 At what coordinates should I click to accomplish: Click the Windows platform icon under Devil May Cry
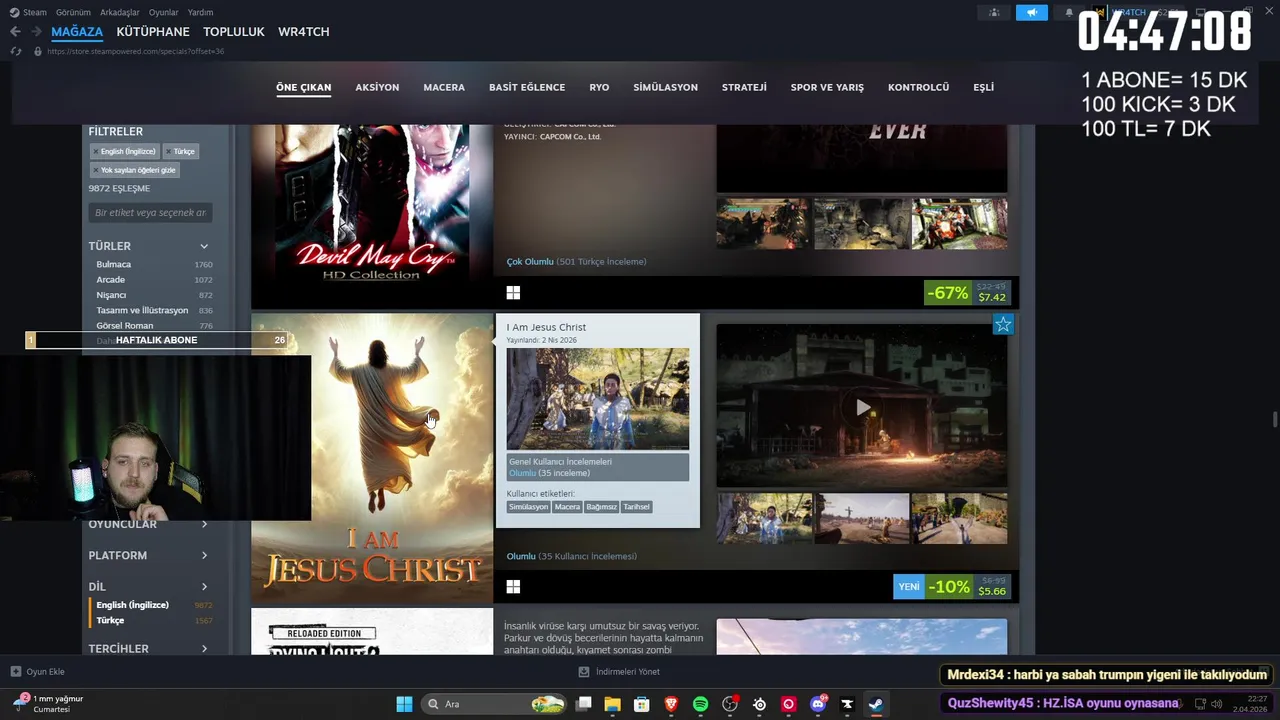tap(513, 292)
